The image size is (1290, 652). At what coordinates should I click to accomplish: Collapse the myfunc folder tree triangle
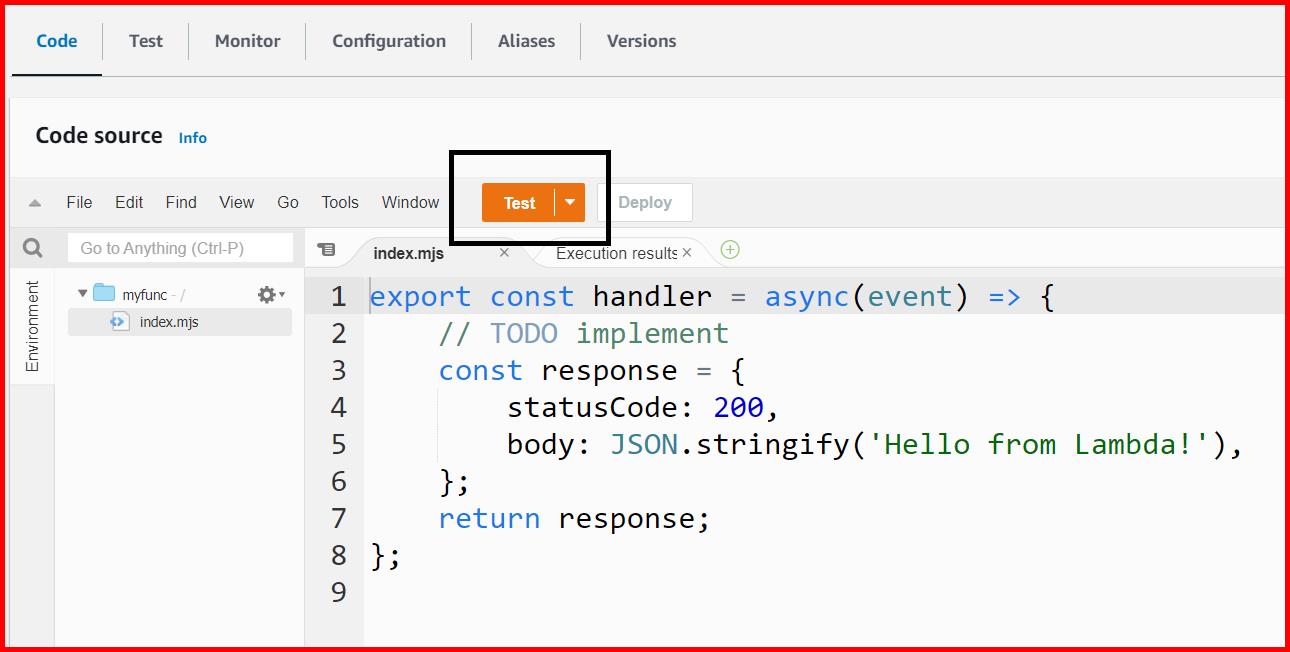[84, 293]
